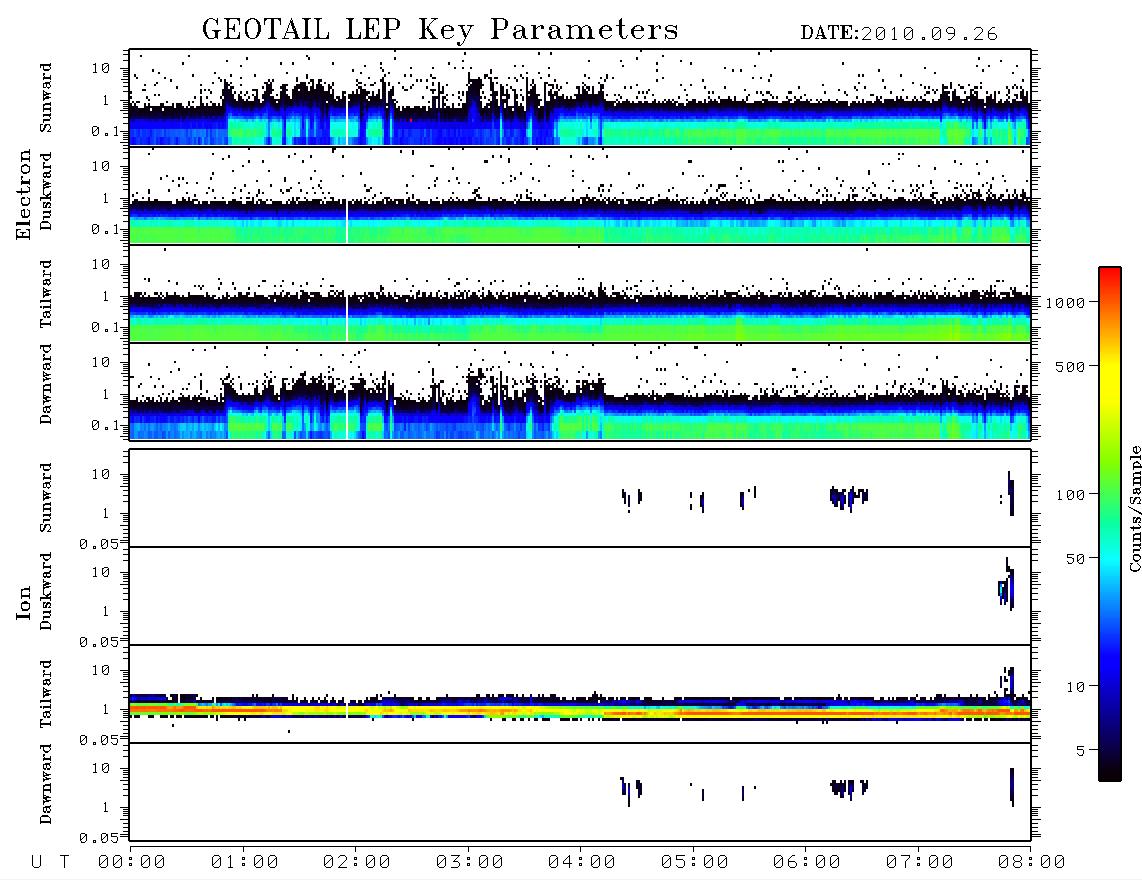Select the ion Tailward panel label

[46, 694]
